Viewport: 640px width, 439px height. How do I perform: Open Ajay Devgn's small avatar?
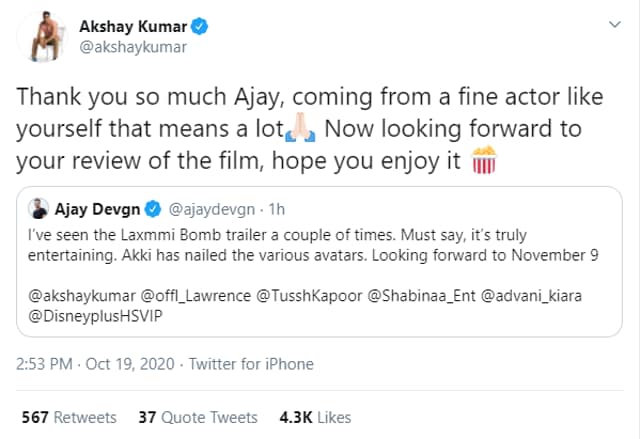pyautogui.click(x=39, y=209)
